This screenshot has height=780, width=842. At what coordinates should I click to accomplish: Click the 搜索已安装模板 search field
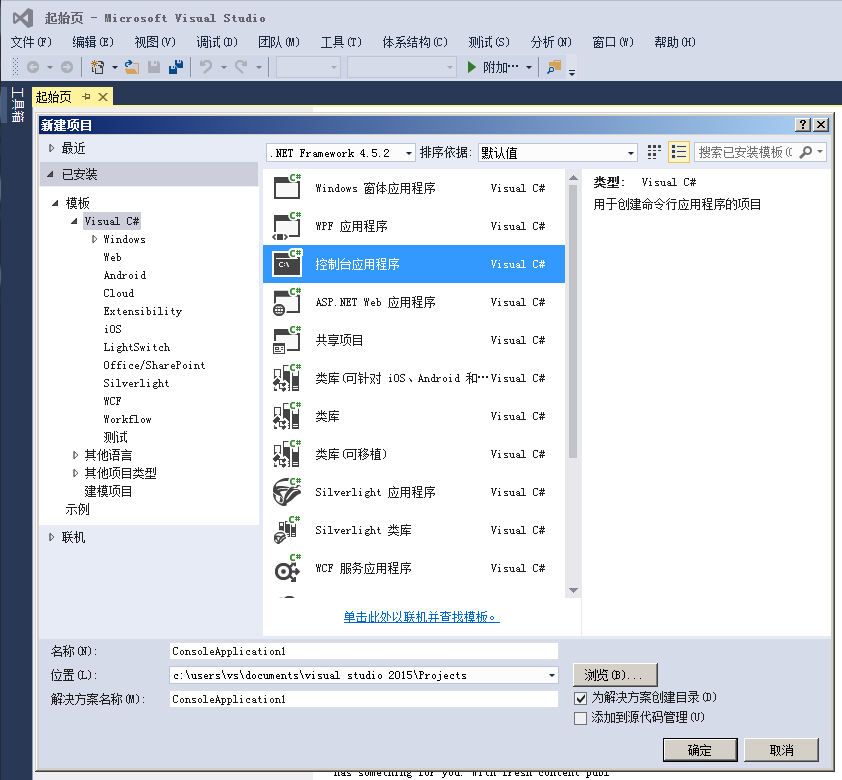pyautogui.click(x=745, y=152)
